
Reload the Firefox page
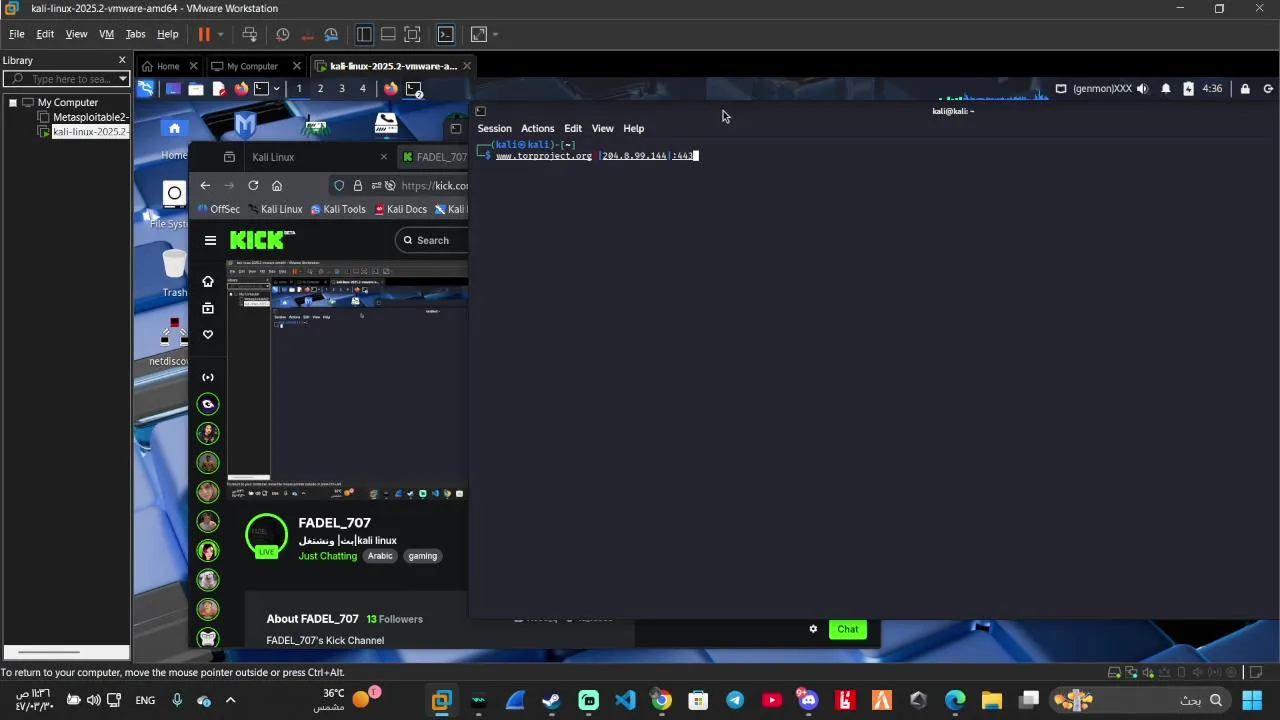[x=253, y=185]
